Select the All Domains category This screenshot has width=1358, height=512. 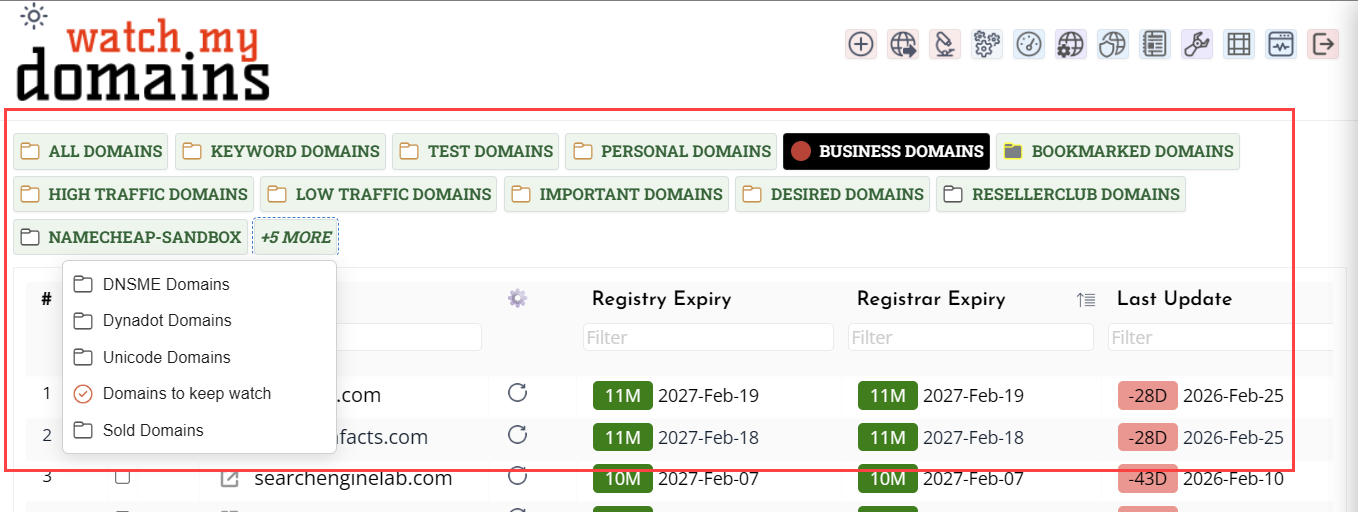coord(91,151)
